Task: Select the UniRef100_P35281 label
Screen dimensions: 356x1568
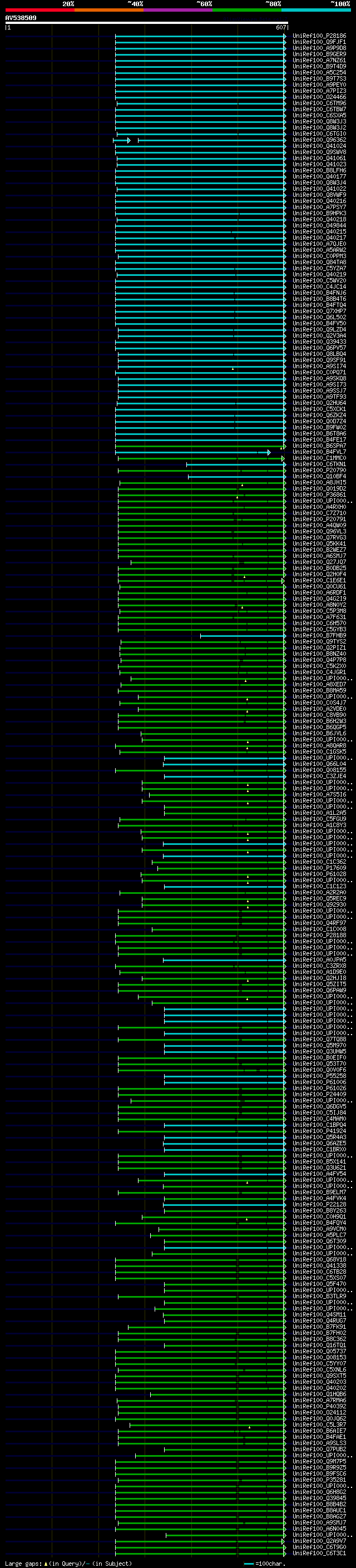Action: (x=319, y=1479)
